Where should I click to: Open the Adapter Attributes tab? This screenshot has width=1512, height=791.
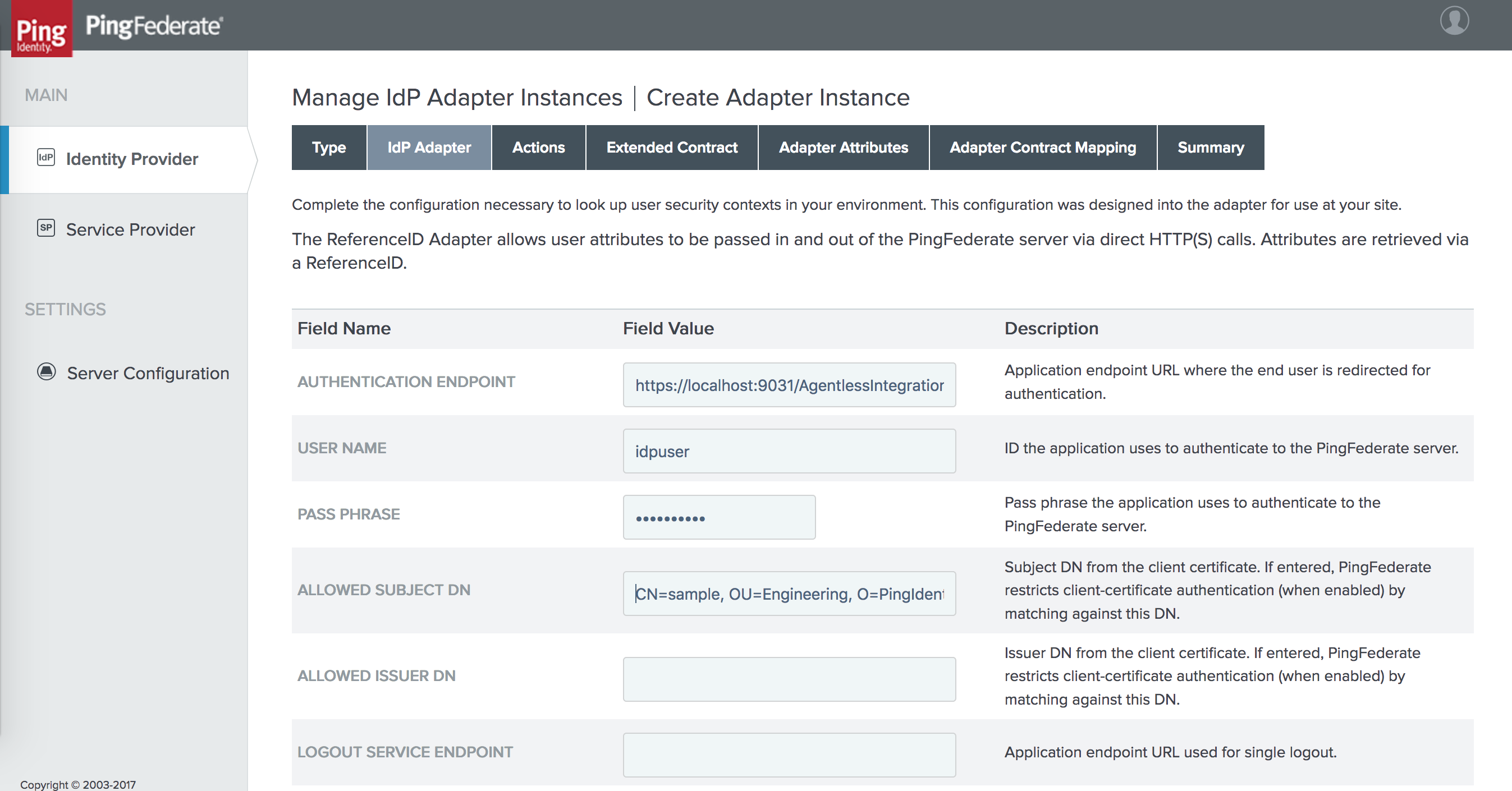843,148
